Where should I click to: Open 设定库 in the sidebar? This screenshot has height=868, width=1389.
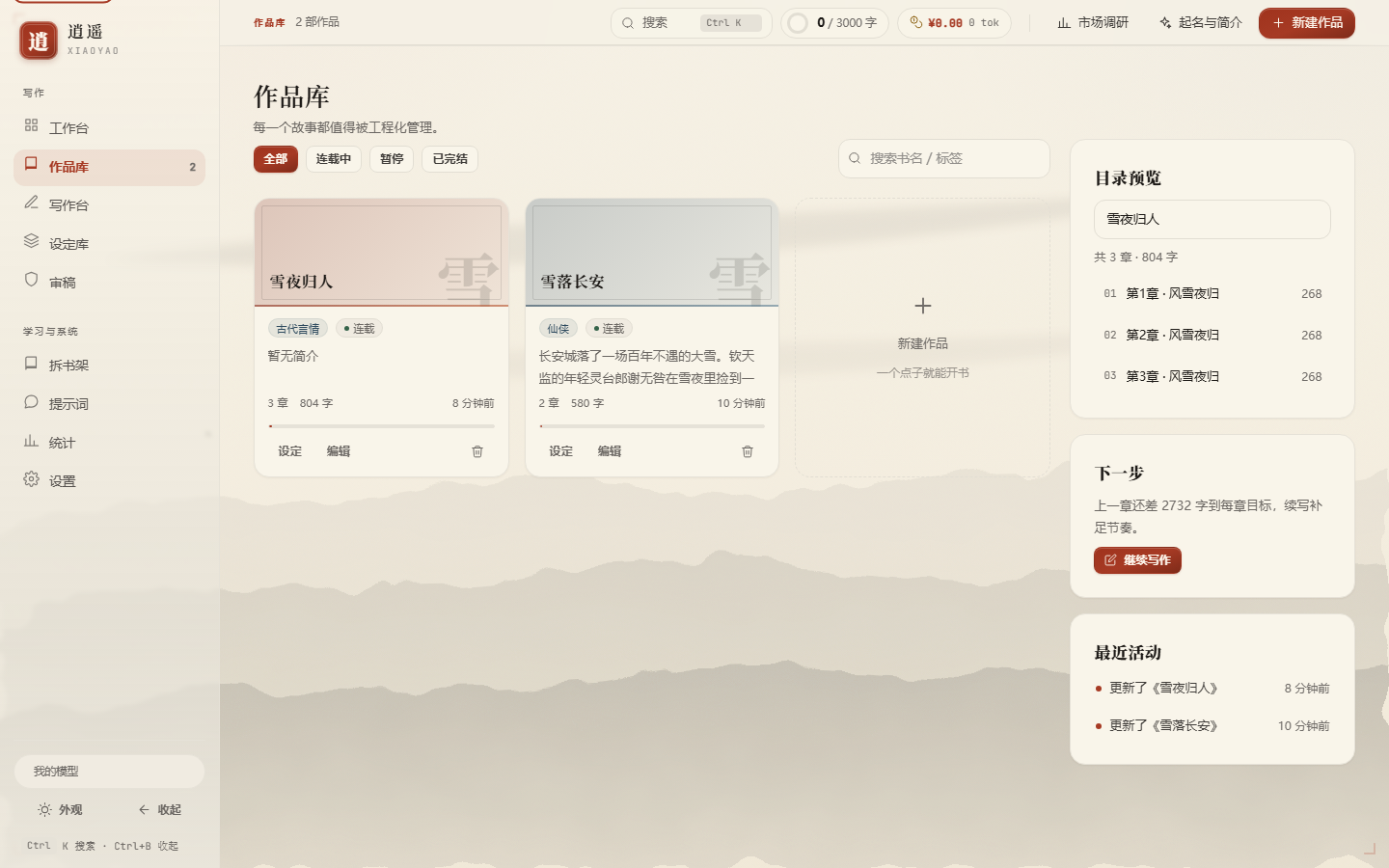[x=109, y=243]
